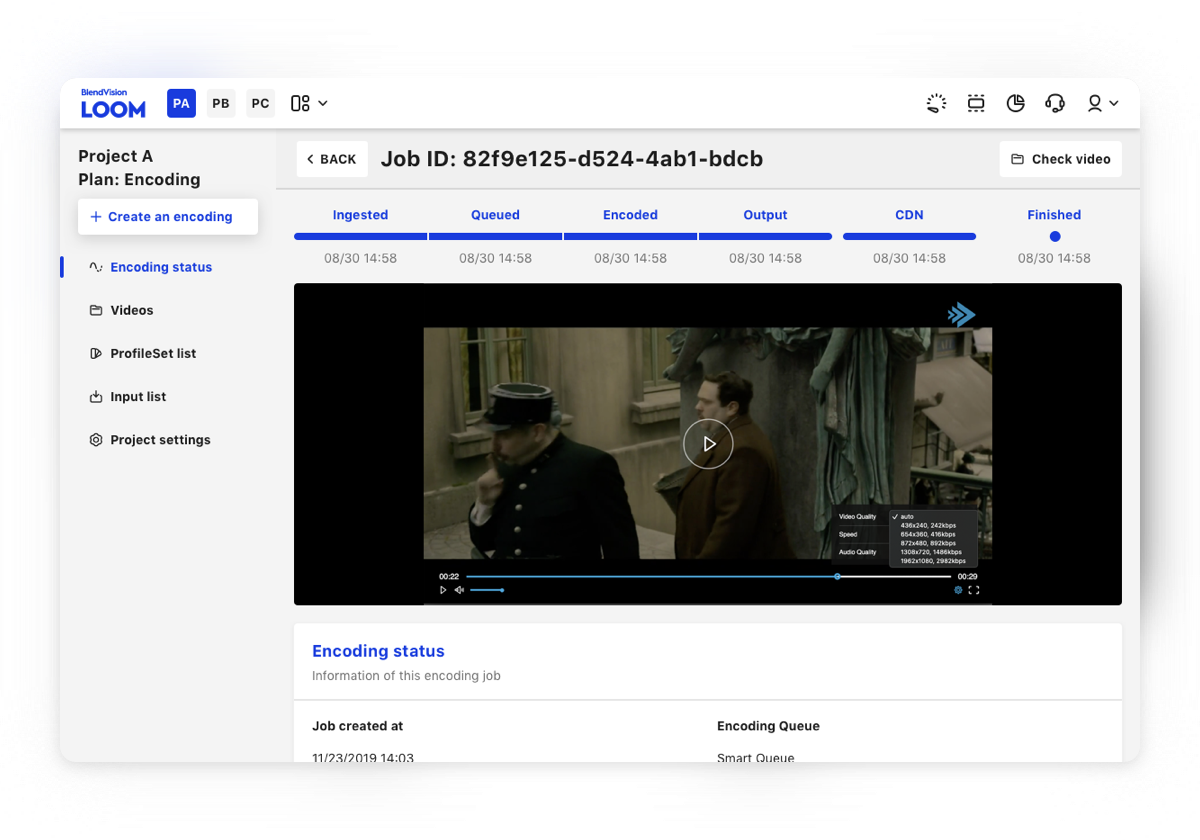
Task: Select 1962x1080, 2982kbps quality
Action: click(x=933, y=561)
